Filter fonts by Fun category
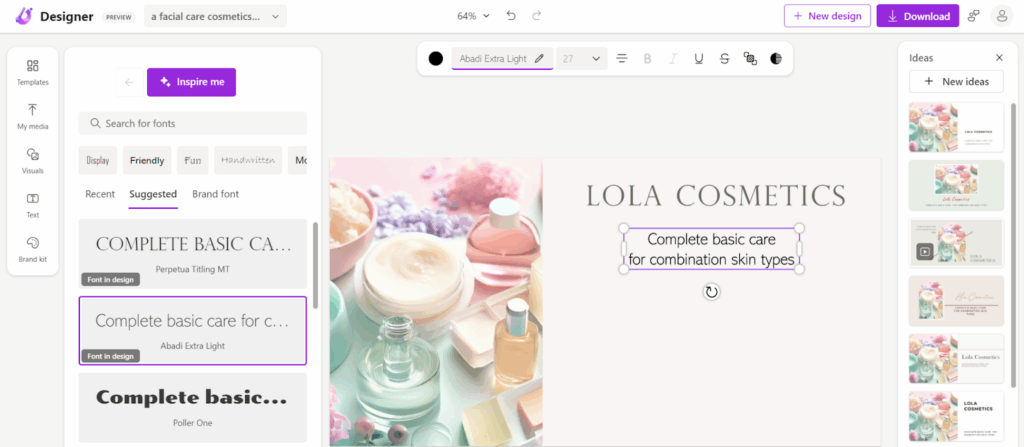 tap(193, 160)
